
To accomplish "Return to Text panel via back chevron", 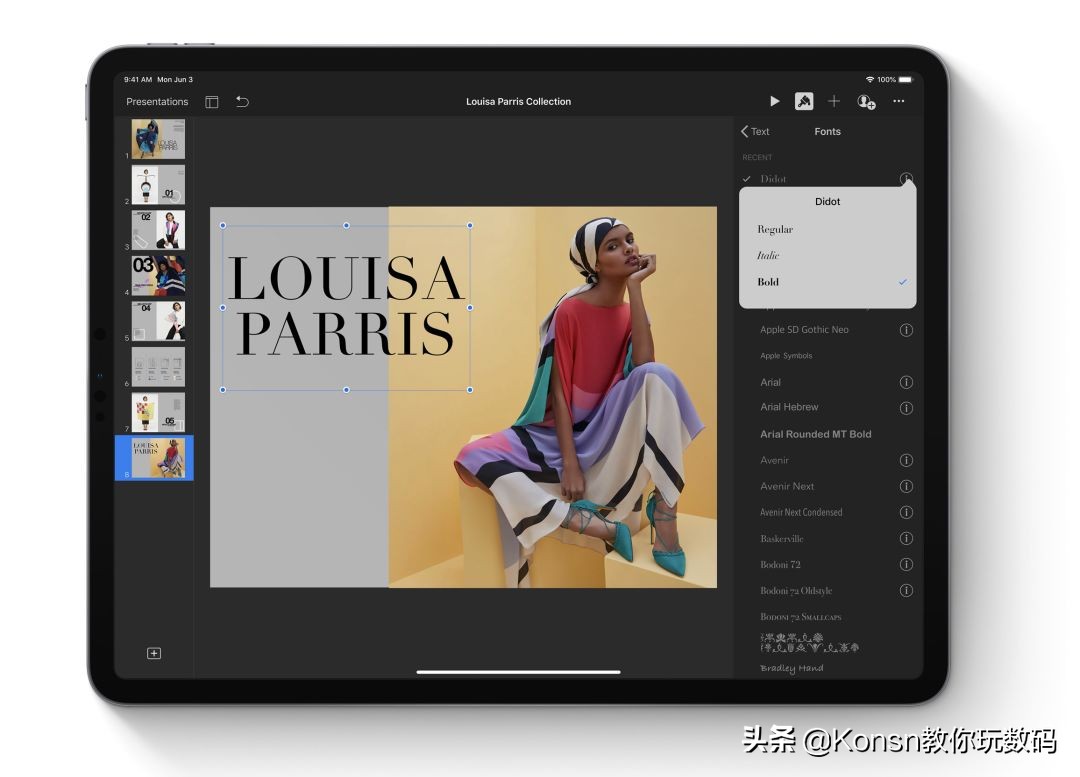I will [755, 131].
